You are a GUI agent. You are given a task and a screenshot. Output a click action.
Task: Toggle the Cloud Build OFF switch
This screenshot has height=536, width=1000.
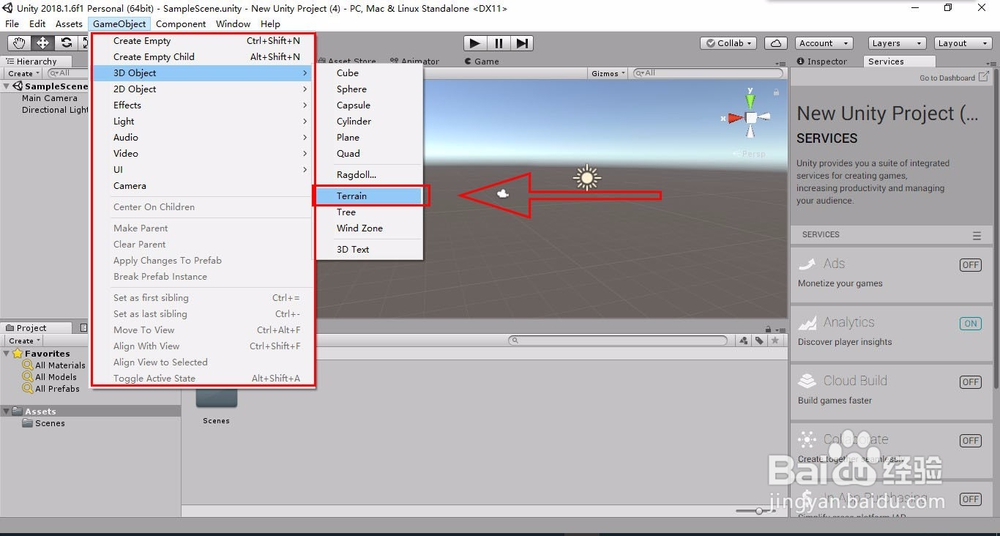click(x=970, y=382)
